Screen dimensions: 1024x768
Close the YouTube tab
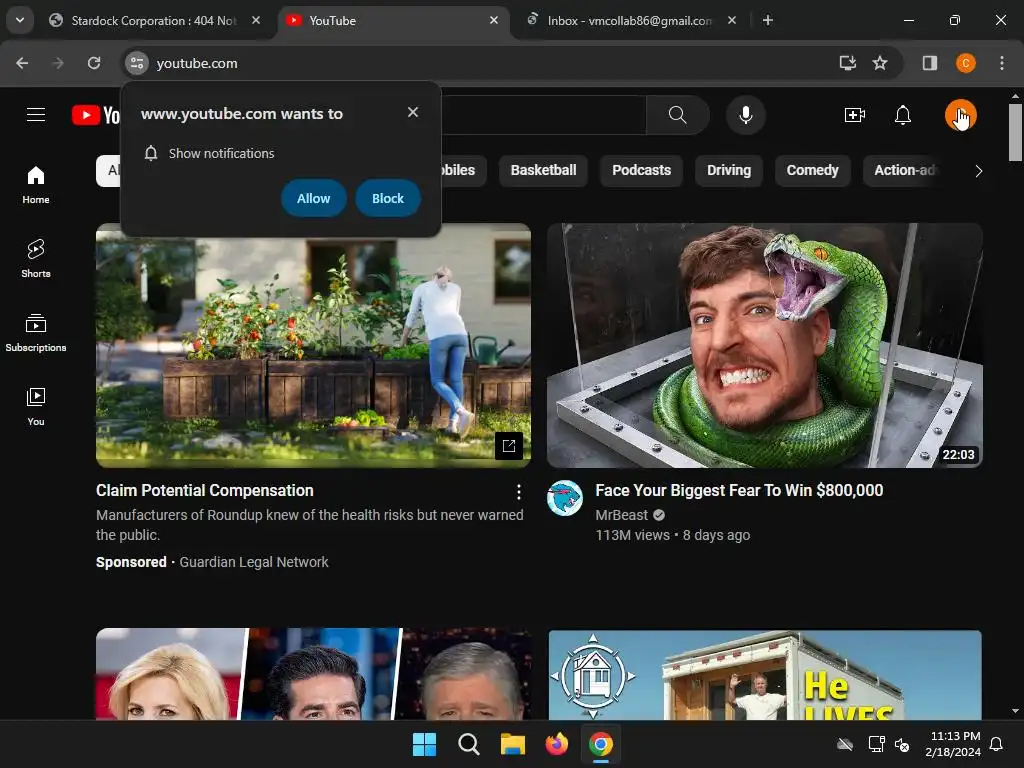tap(494, 20)
